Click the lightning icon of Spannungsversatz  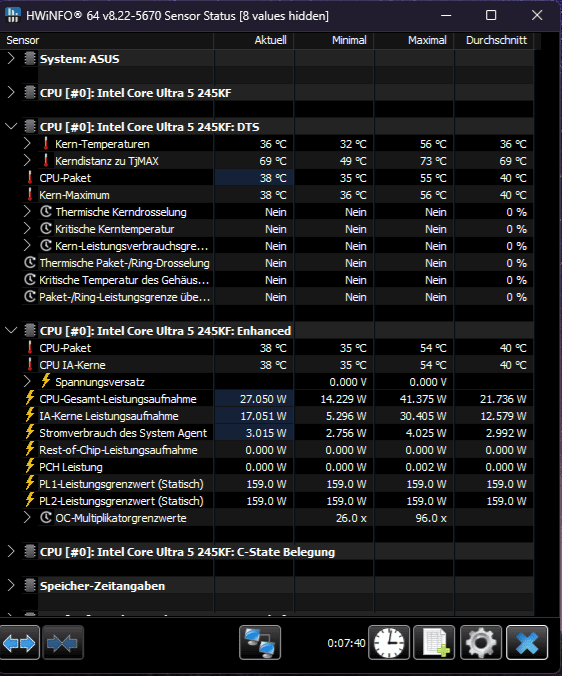click(x=46, y=381)
